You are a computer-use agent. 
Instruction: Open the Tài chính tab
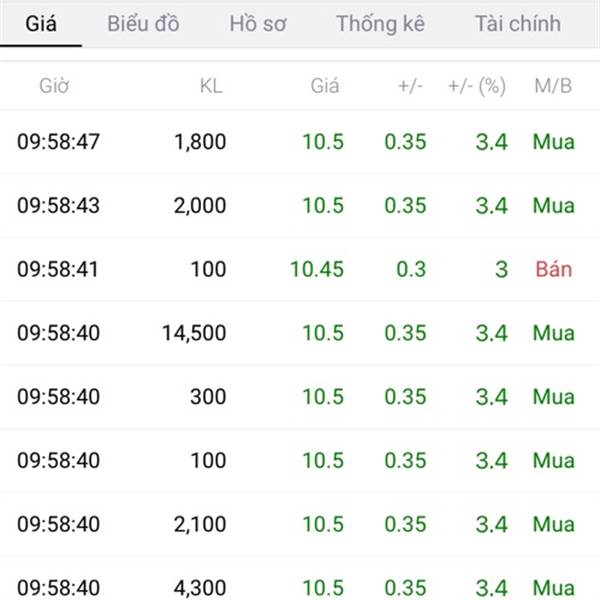pyautogui.click(x=518, y=24)
